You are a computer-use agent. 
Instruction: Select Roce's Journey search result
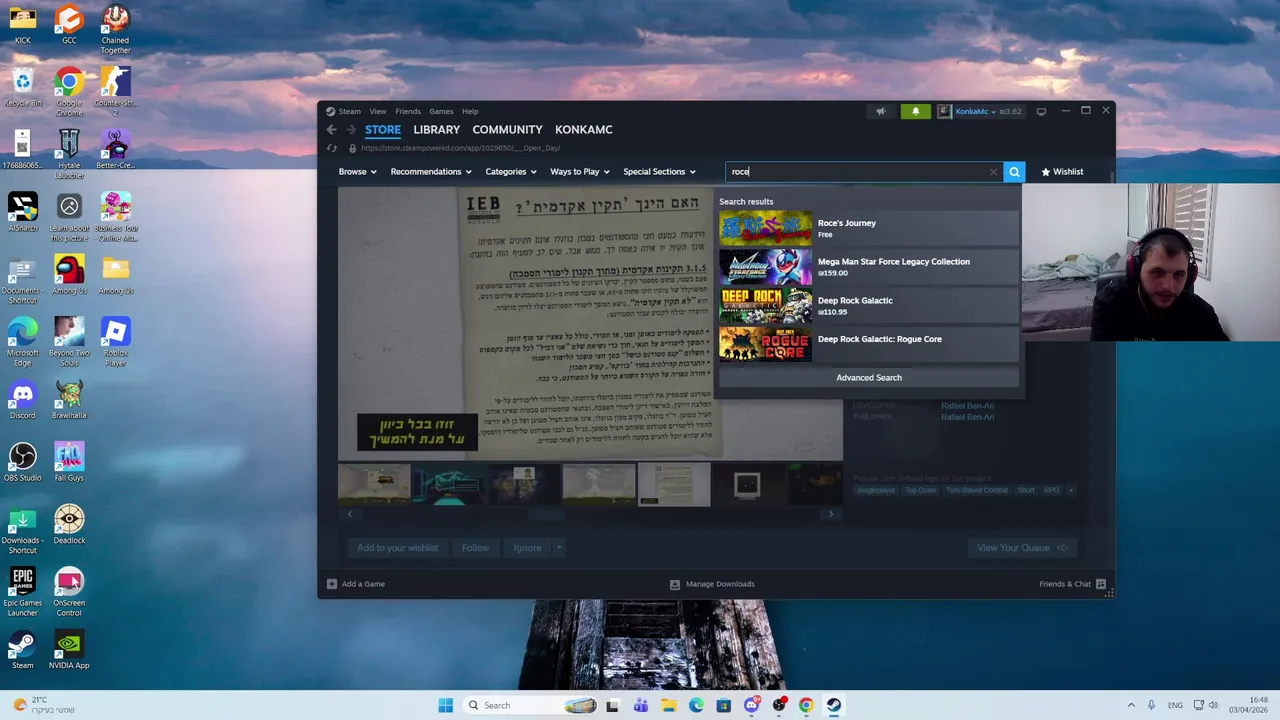(x=869, y=229)
